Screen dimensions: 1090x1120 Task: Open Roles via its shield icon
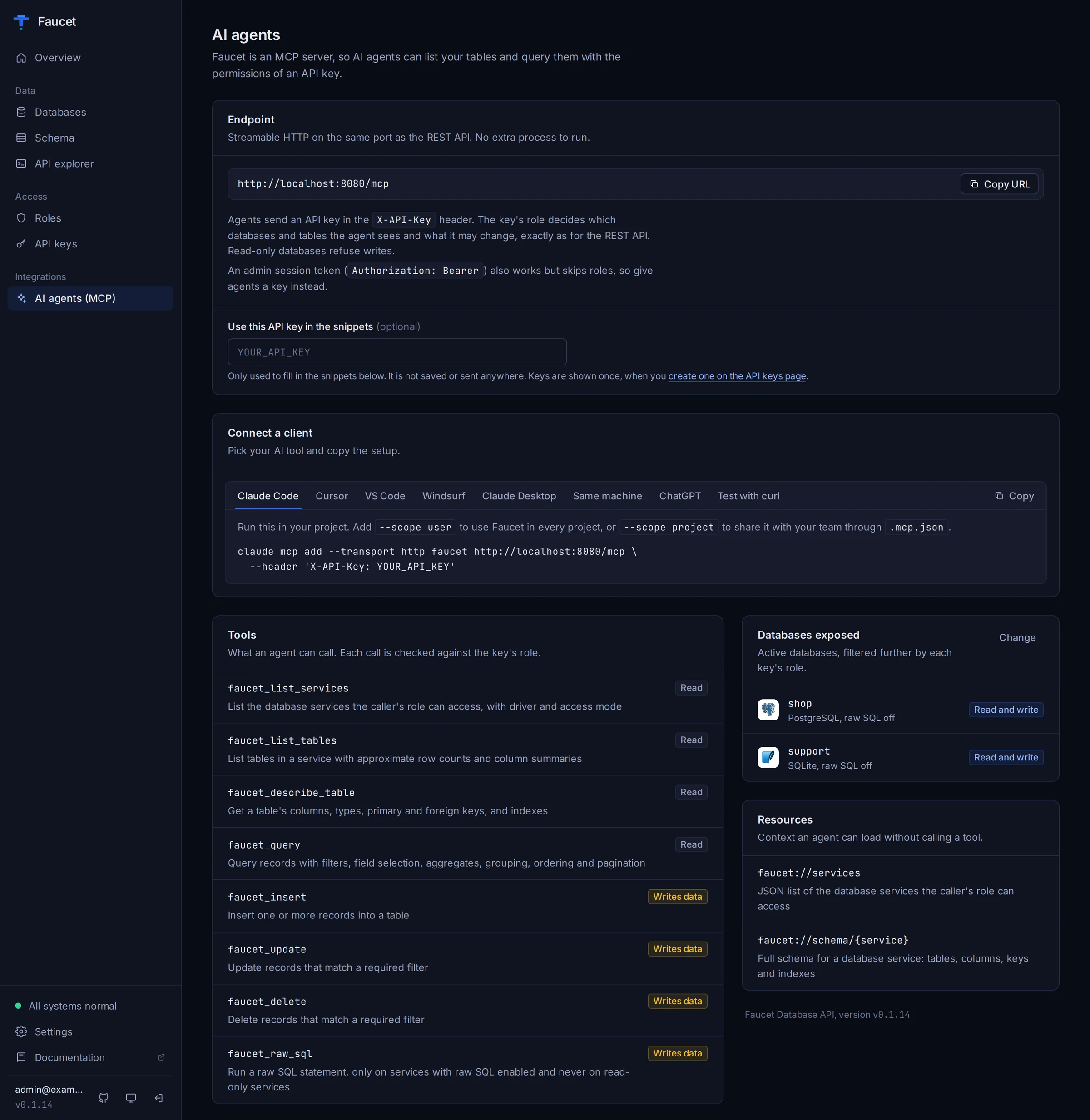(21, 218)
